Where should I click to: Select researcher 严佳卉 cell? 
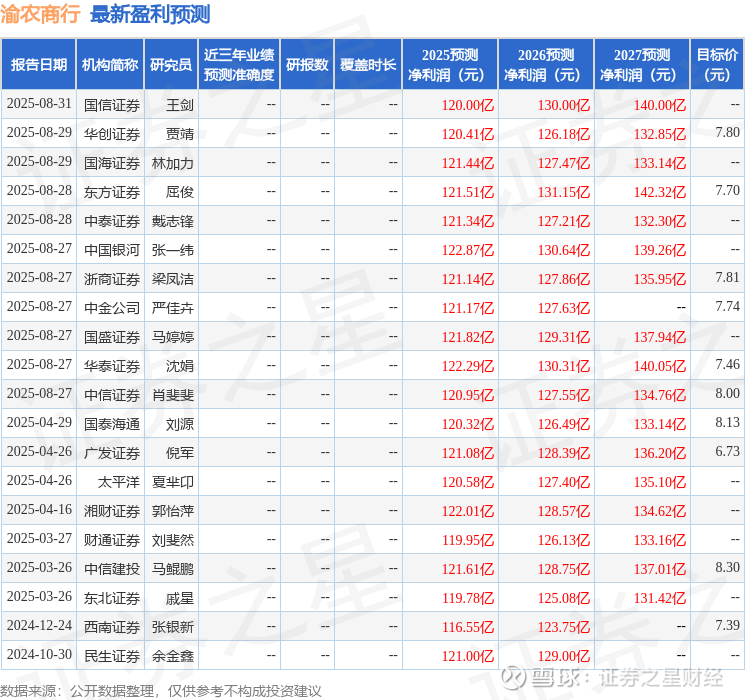point(172,308)
